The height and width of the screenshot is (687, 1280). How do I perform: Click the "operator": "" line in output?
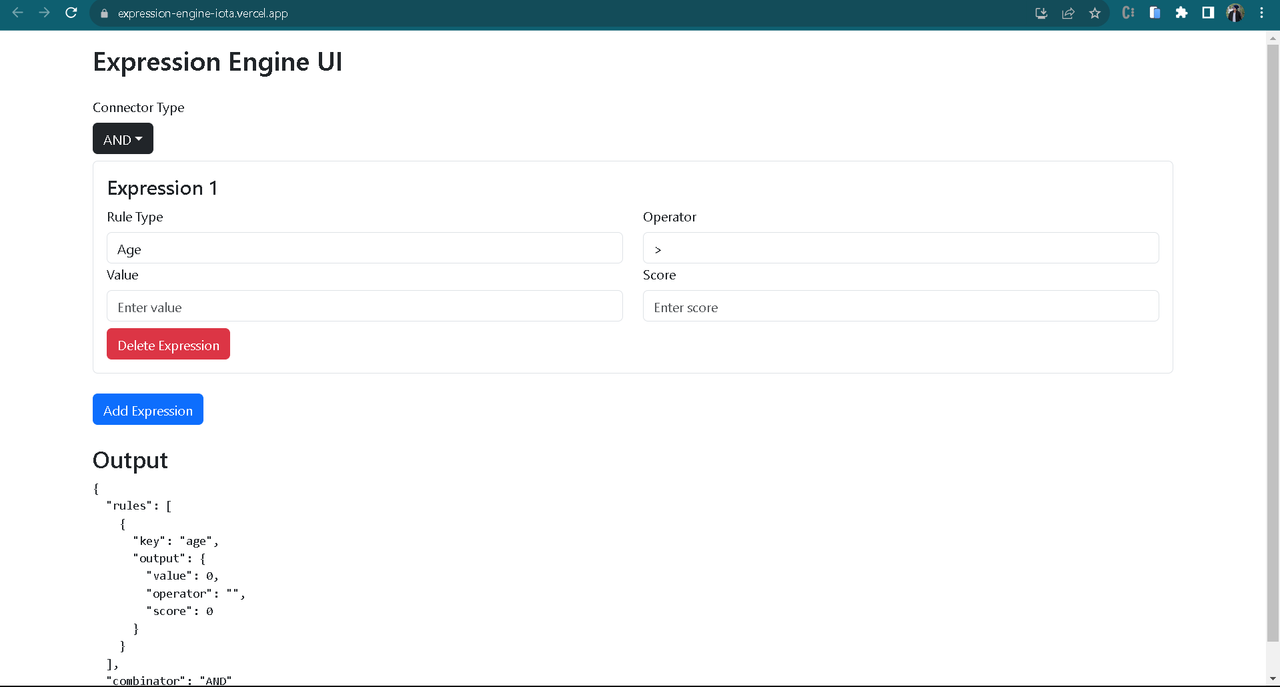[196, 593]
